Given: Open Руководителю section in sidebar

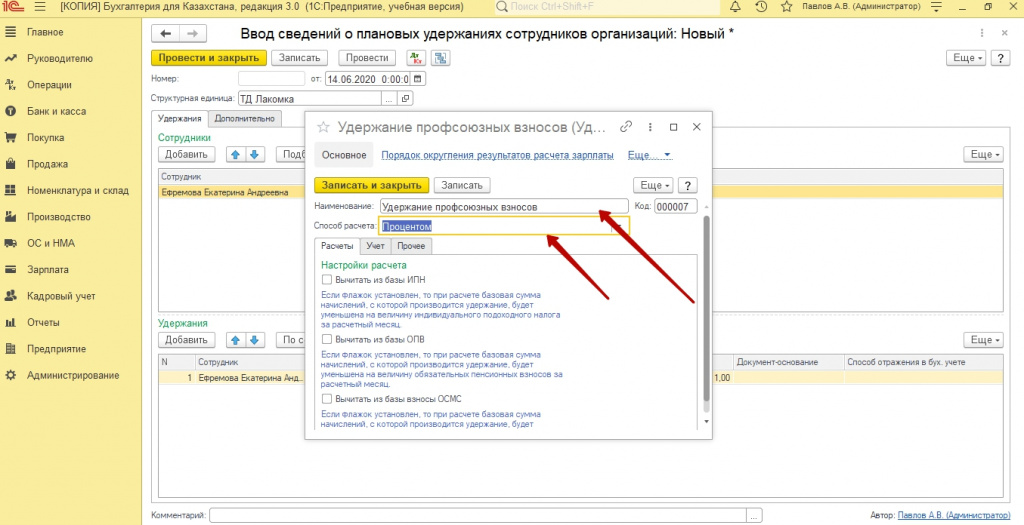Looking at the screenshot, I should point(59,58).
